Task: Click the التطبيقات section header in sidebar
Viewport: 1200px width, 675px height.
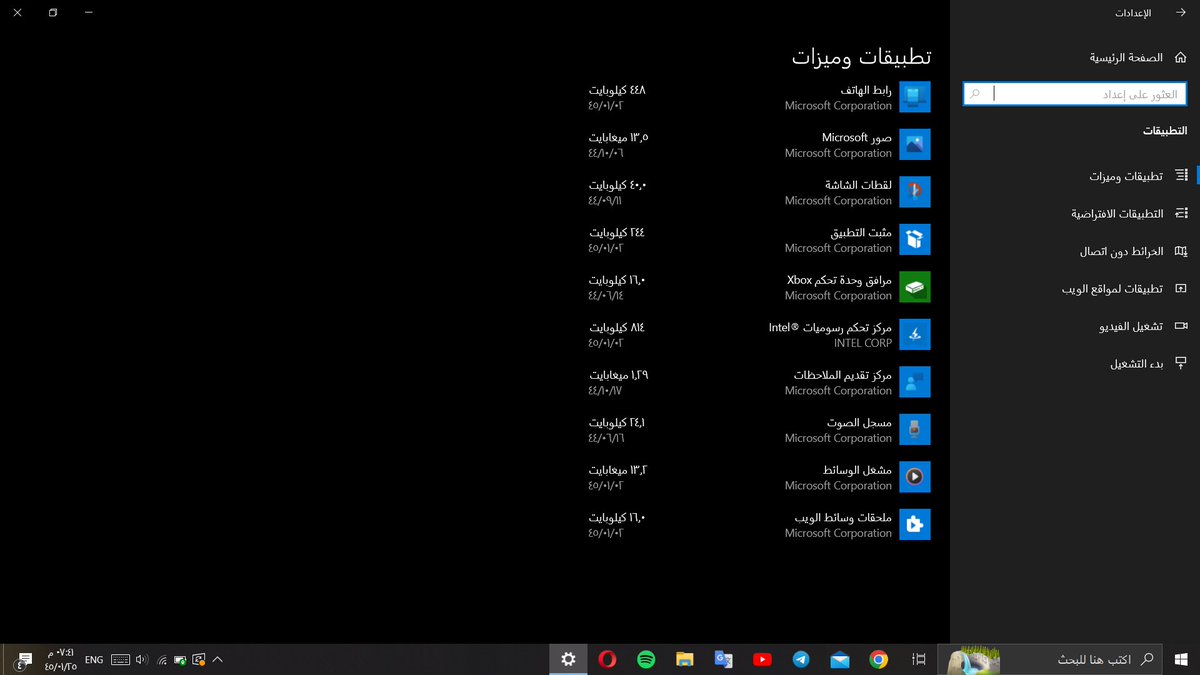Action: pos(1165,131)
